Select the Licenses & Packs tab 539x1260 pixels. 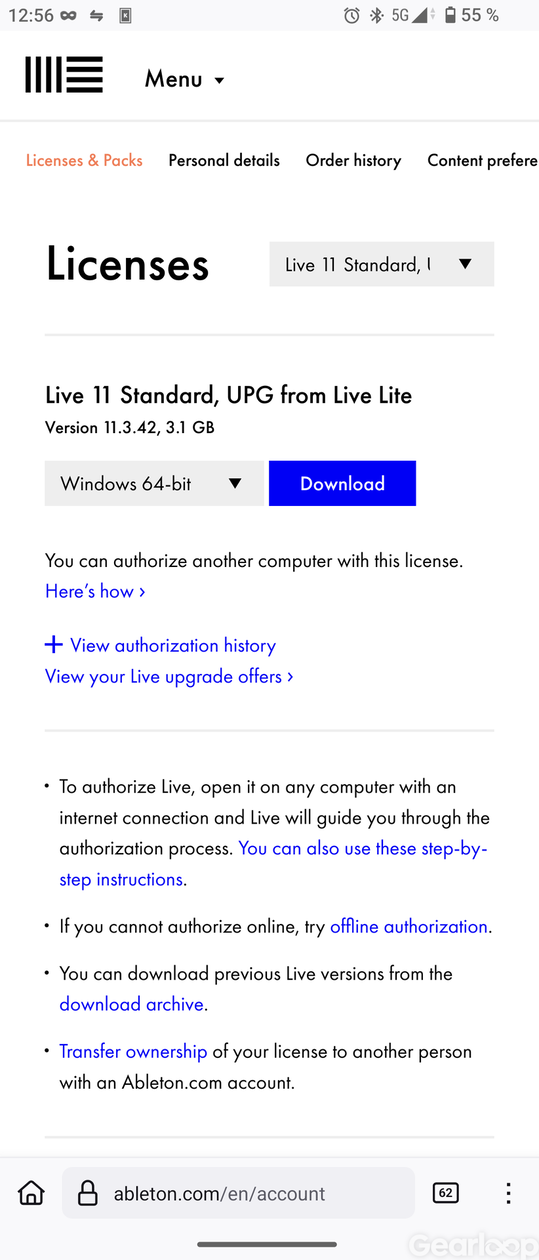(84, 160)
